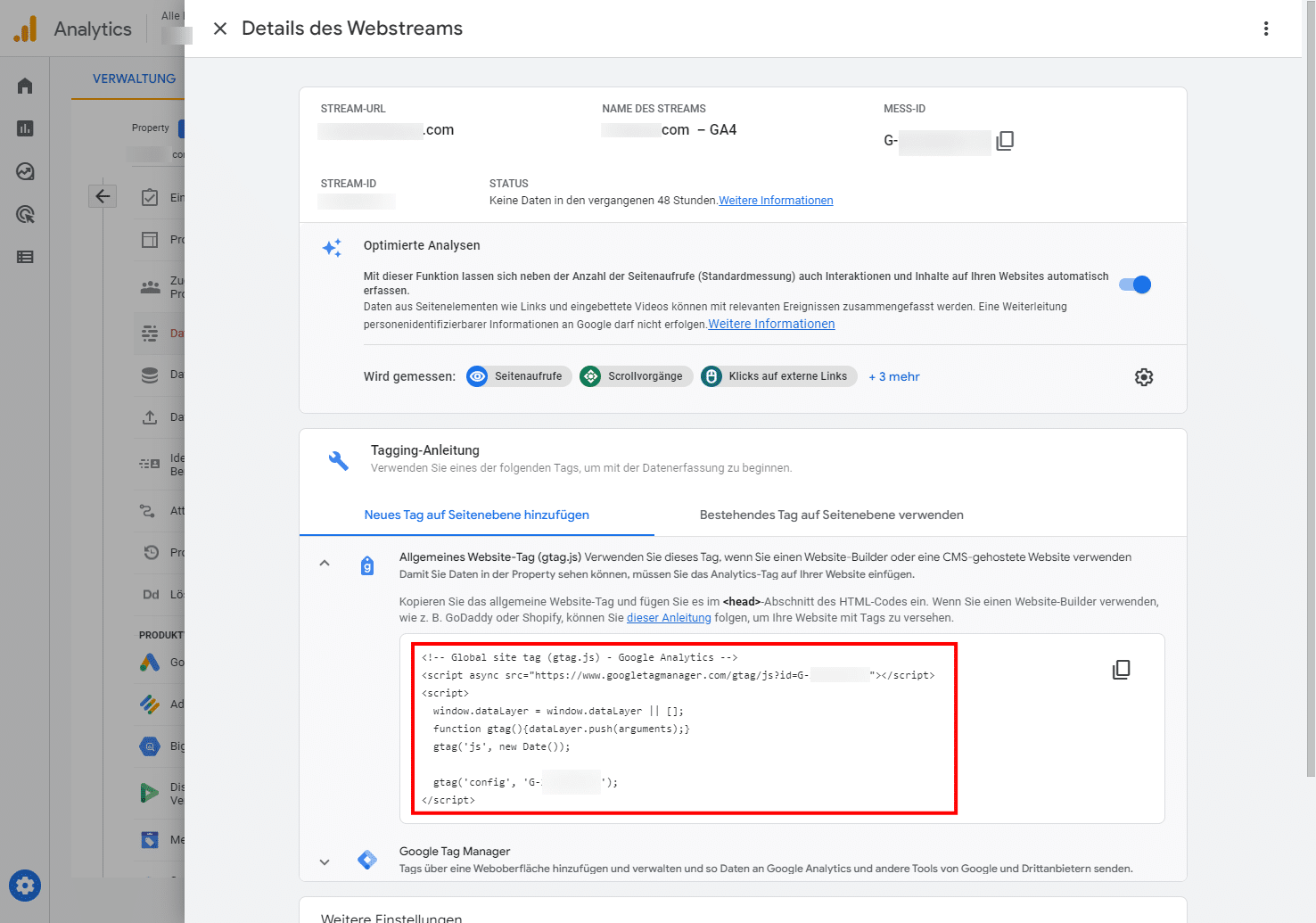Click the Google Analytics logo
The height and width of the screenshot is (923, 1316).
pyautogui.click(x=26, y=29)
